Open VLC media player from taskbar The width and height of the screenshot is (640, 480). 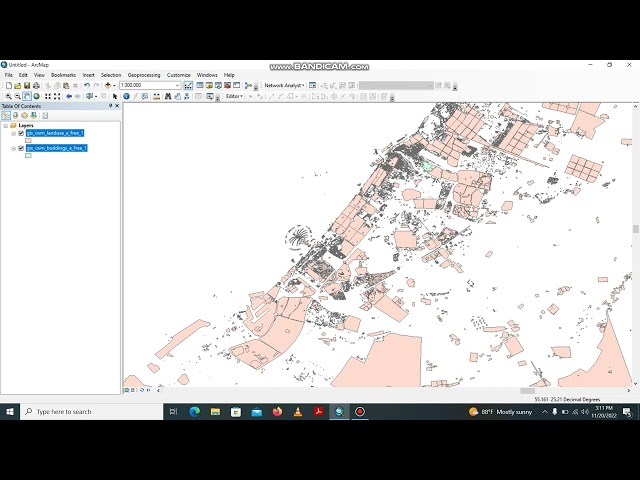(298, 412)
